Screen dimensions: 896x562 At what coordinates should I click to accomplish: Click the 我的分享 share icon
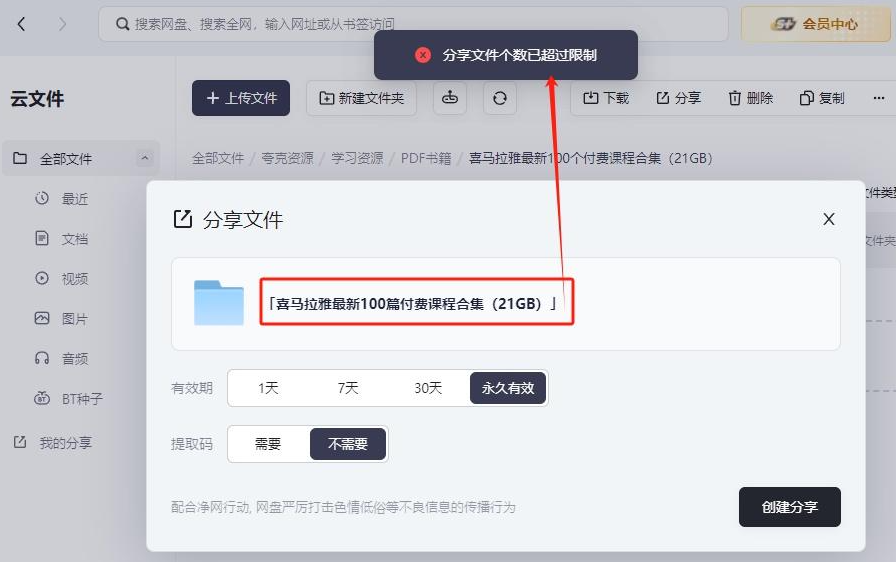20,442
